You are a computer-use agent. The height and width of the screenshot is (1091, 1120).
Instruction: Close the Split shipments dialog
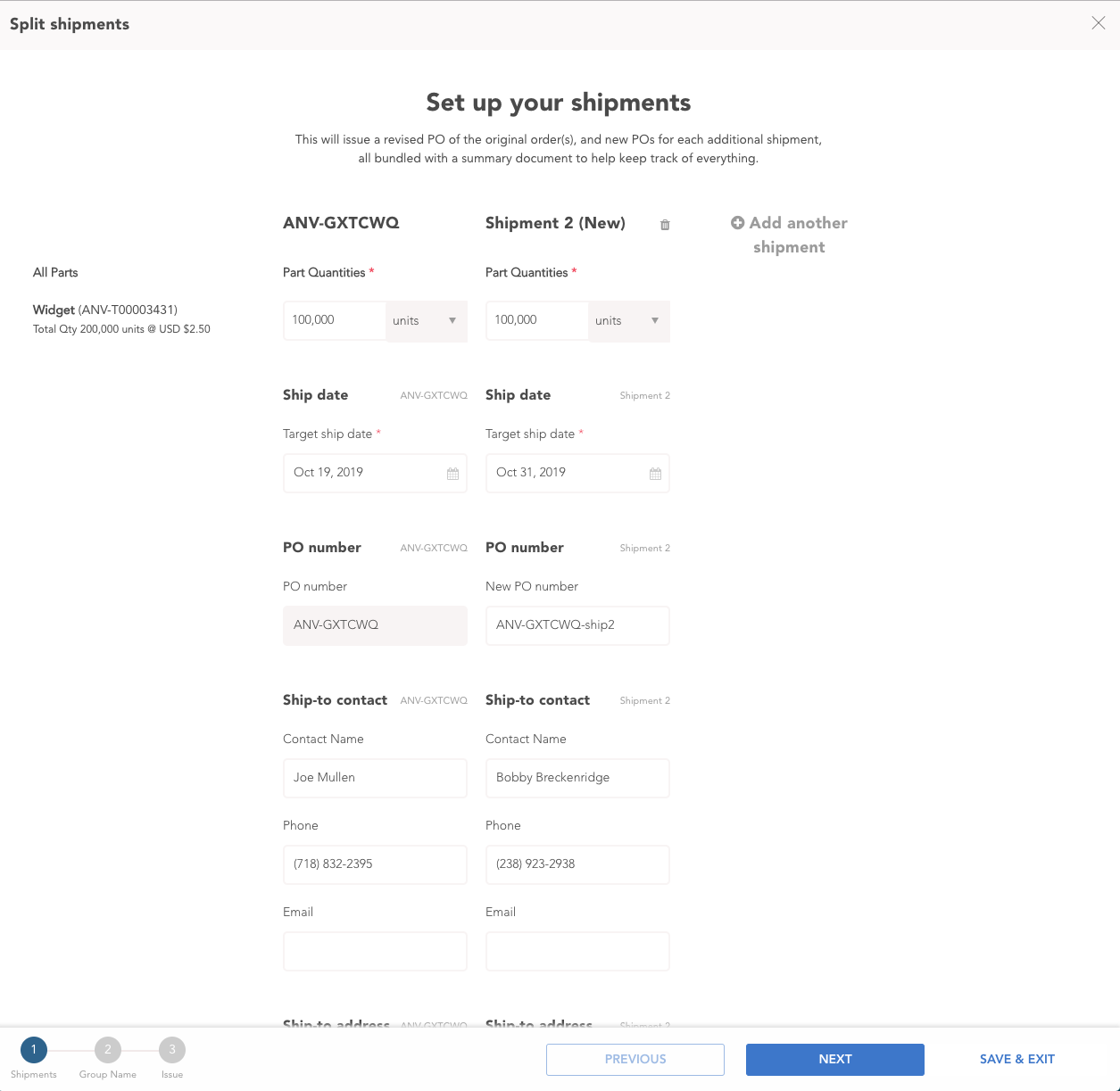click(1098, 23)
